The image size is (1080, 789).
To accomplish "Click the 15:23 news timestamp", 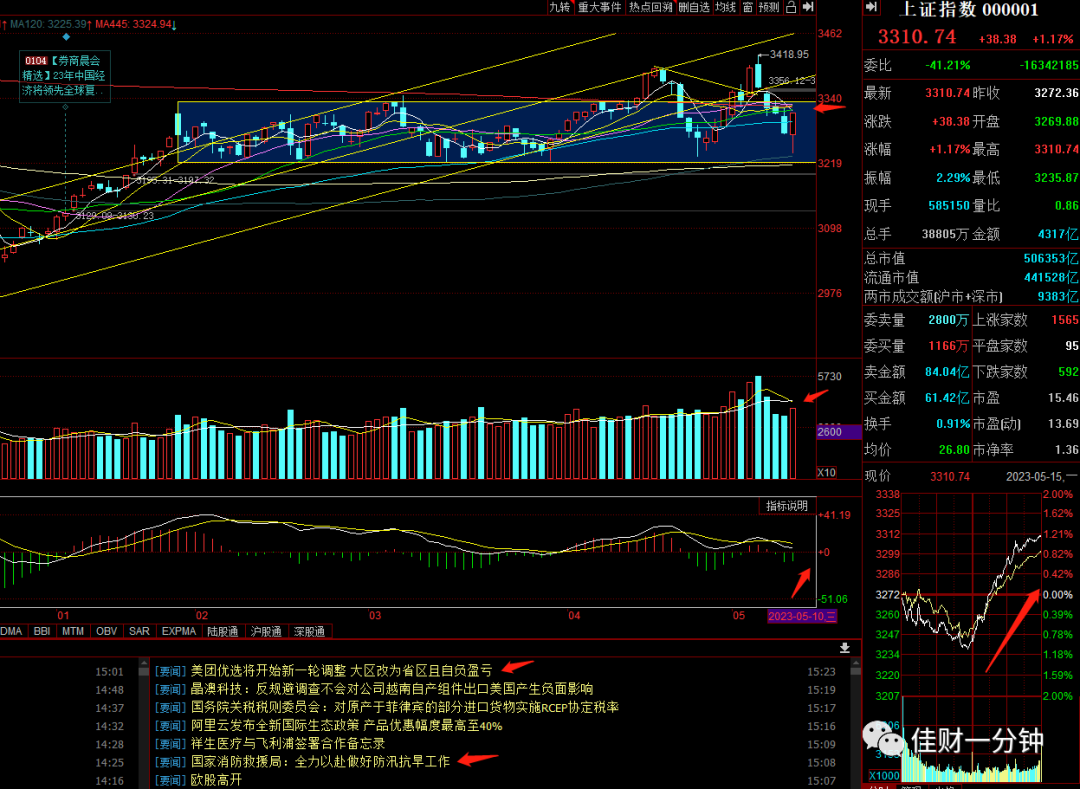I will click(821, 671).
